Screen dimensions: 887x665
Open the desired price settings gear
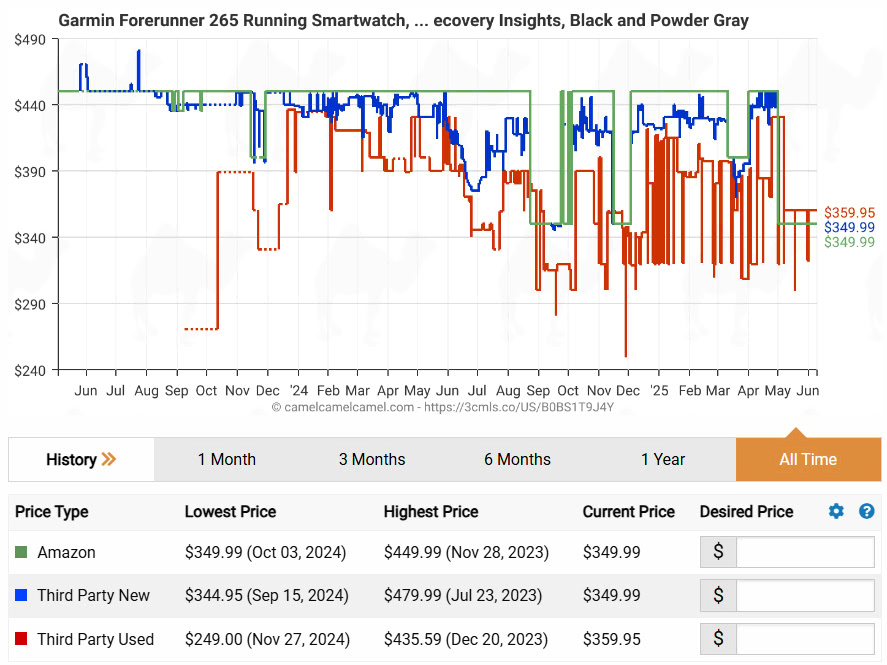tap(836, 511)
